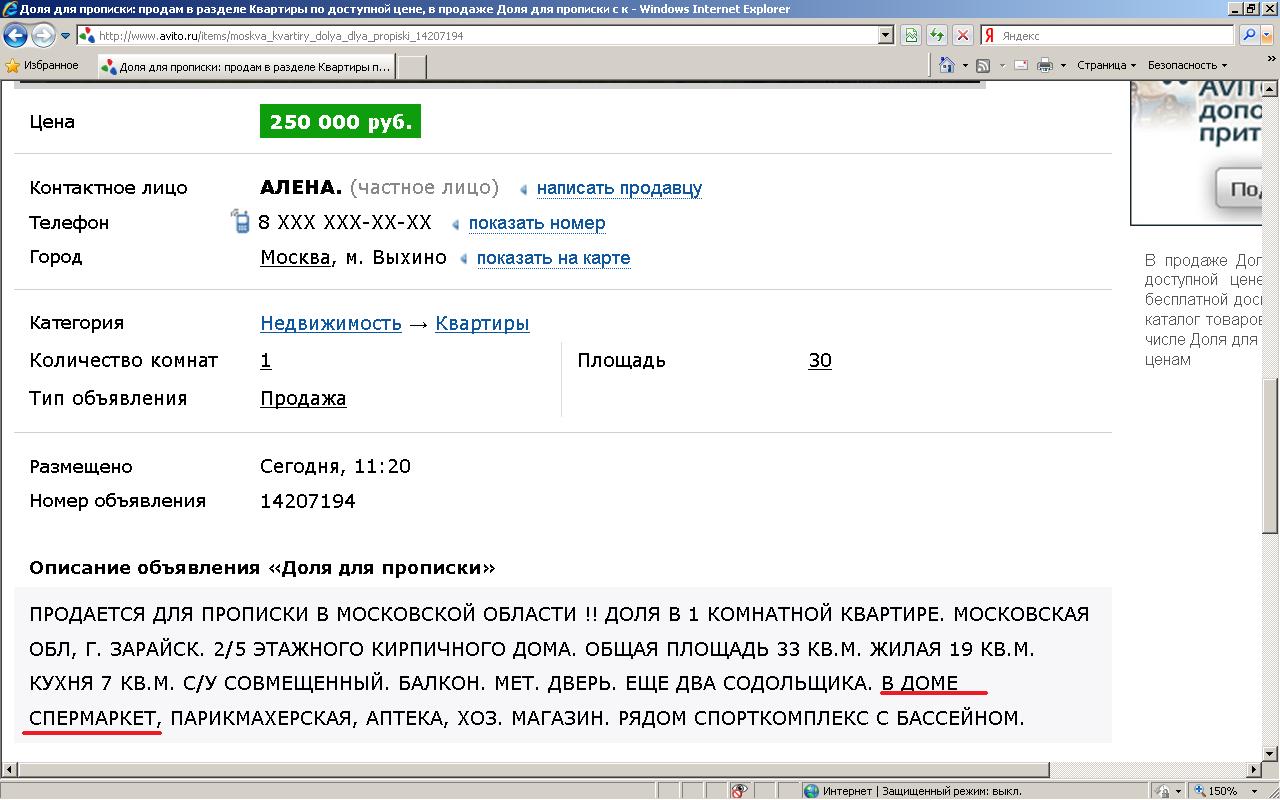Click the 'написать продавцу' link
Viewport: 1280px width, 800px height.
click(x=619, y=188)
